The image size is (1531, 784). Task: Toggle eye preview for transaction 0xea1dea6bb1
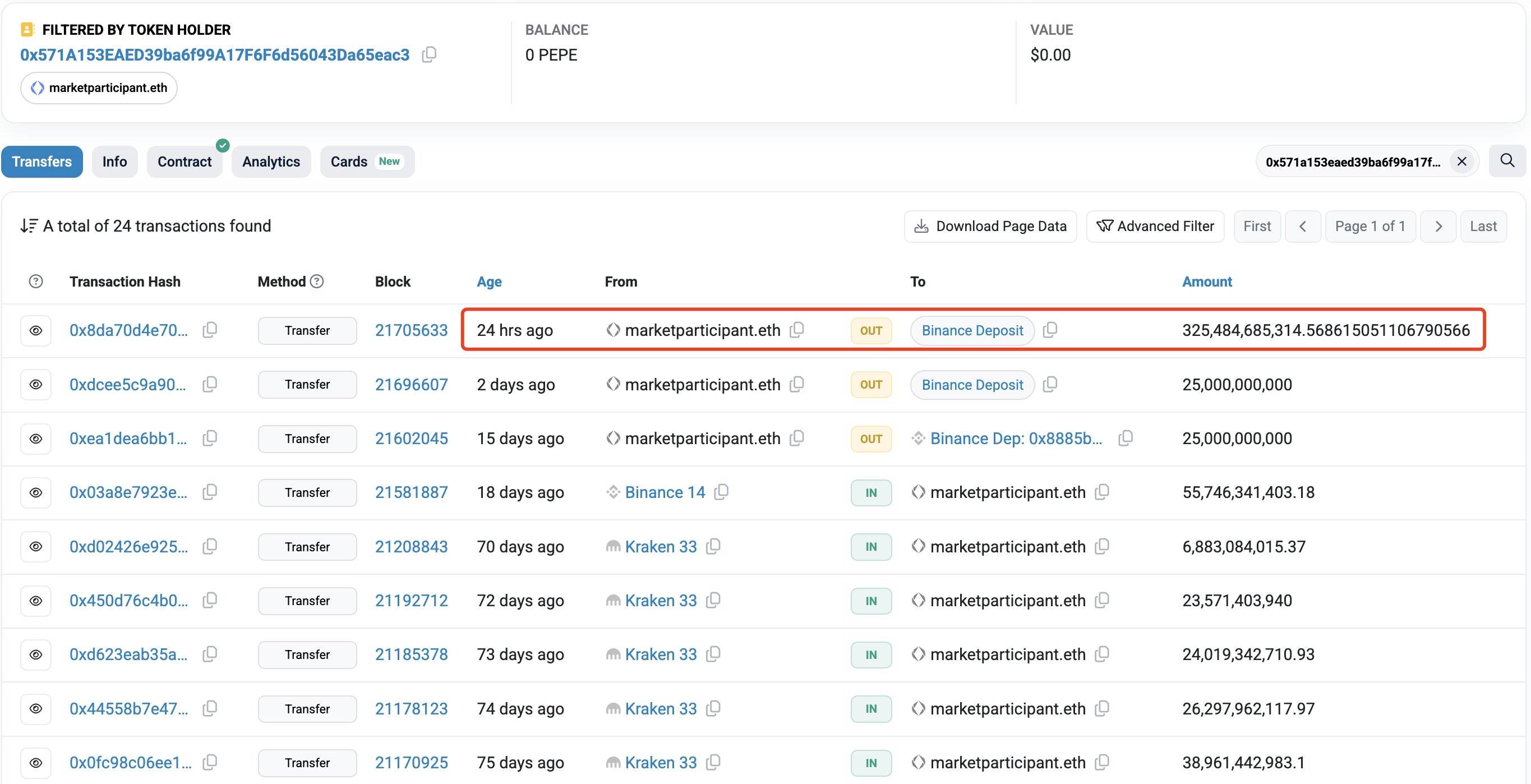coord(36,439)
